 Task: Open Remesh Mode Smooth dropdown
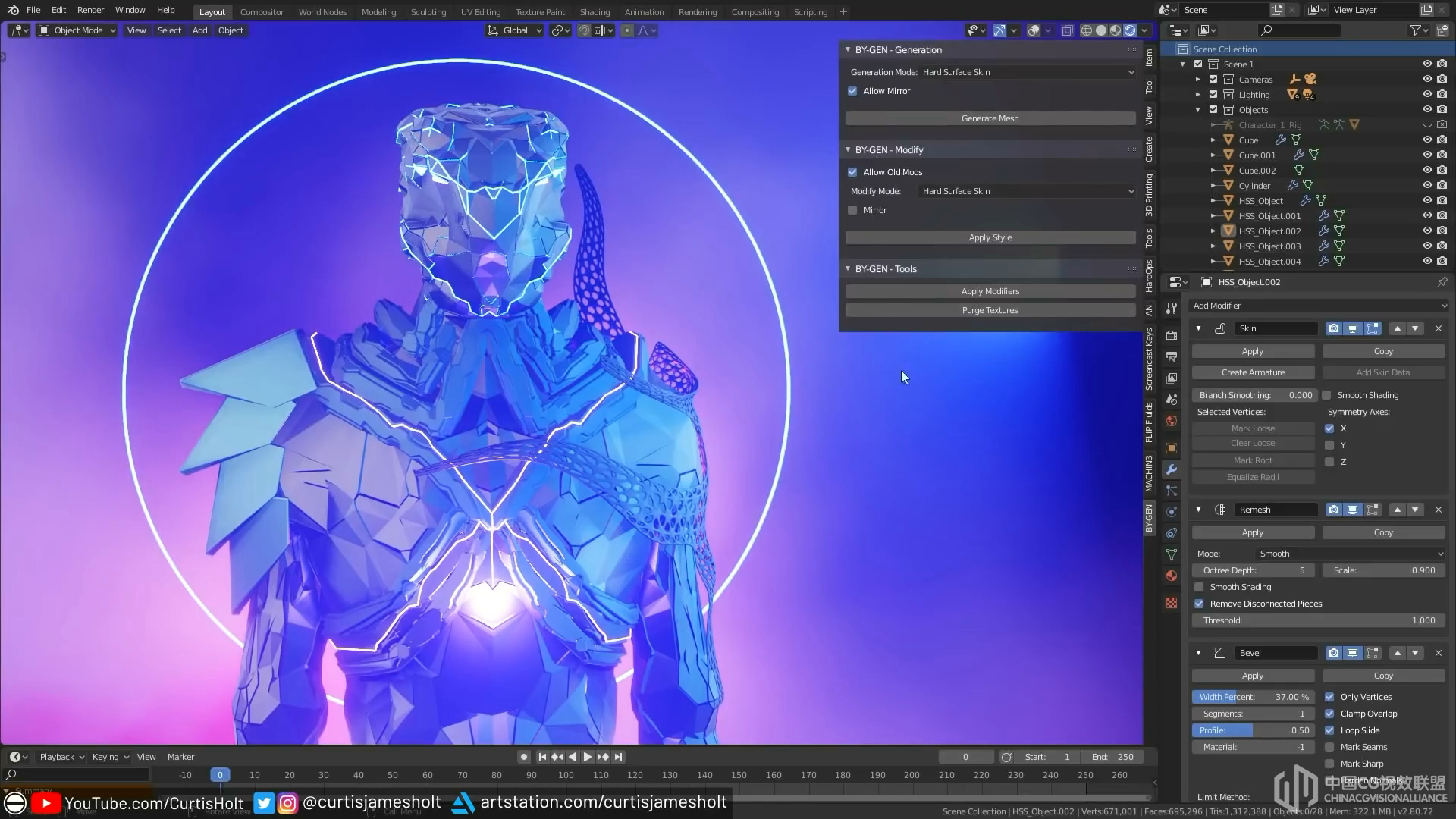click(1350, 554)
